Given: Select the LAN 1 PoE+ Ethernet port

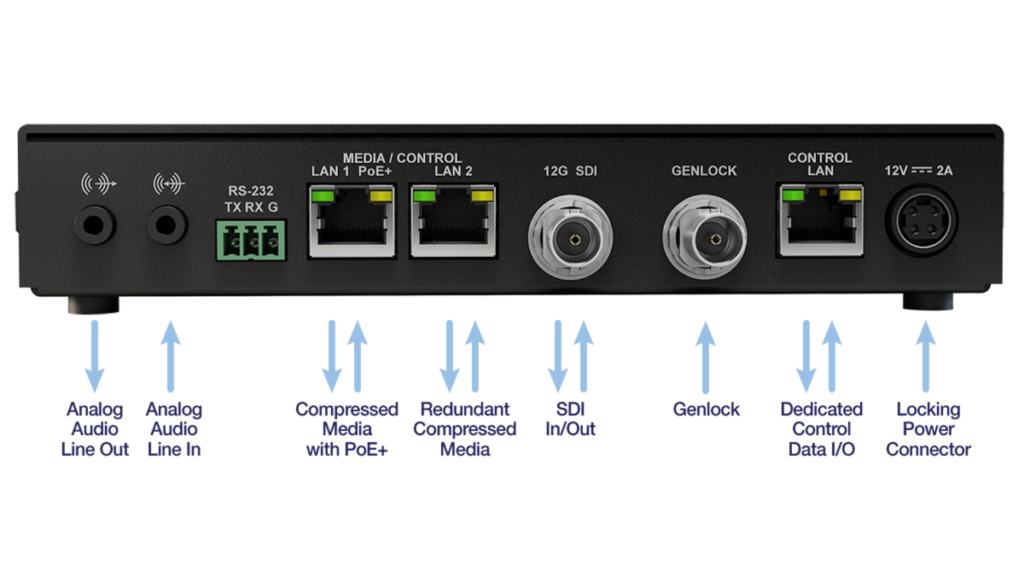Looking at the screenshot, I should (352, 221).
